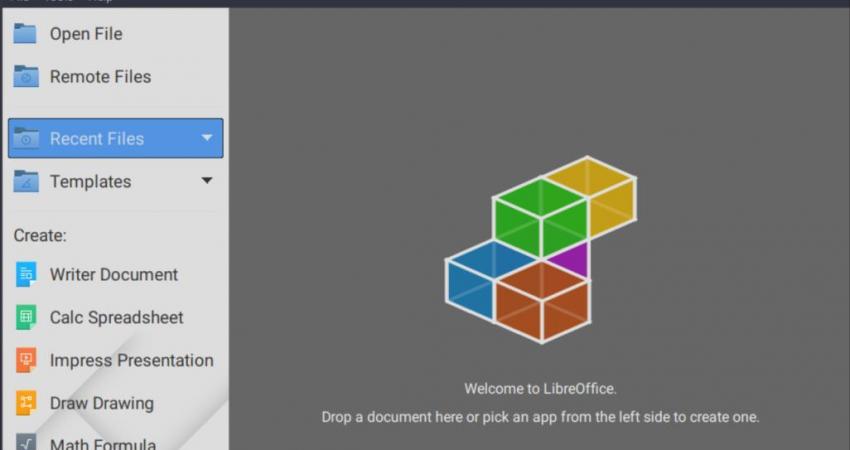Expand the Templates dropdown arrow
This screenshot has height=450, width=850.
pos(207,181)
